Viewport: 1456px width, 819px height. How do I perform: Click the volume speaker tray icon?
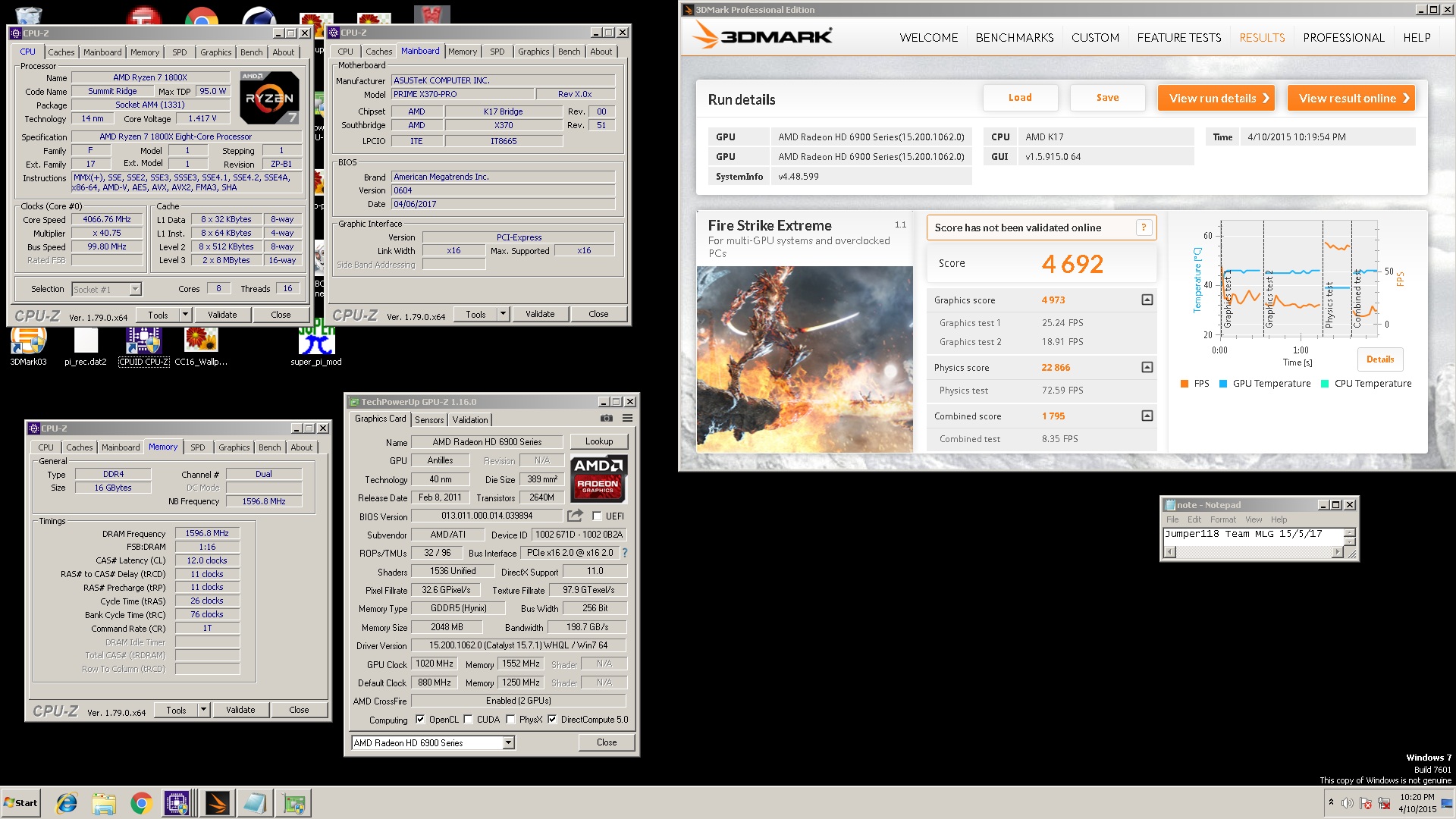pos(1347,803)
